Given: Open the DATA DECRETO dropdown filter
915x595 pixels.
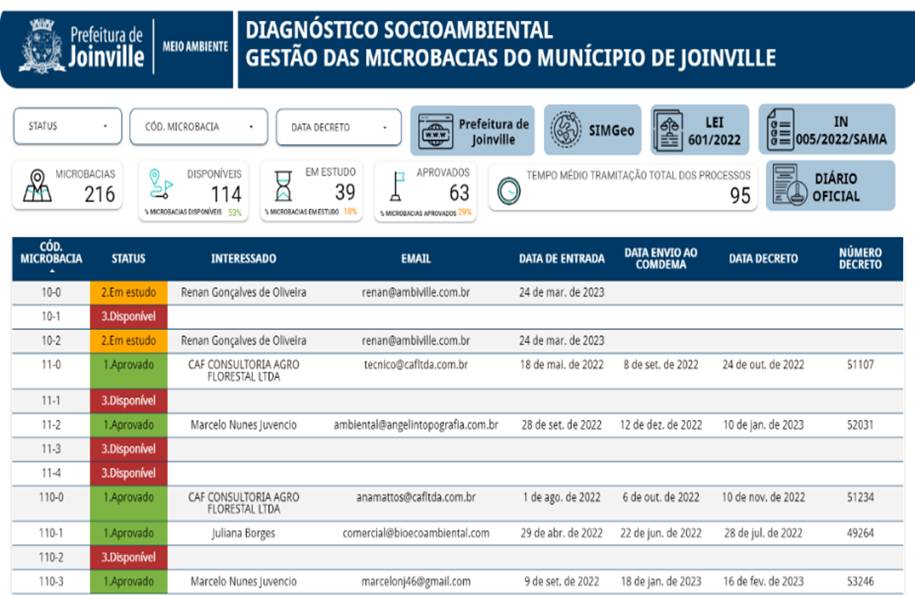Looking at the screenshot, I should [x=338, y=128].
